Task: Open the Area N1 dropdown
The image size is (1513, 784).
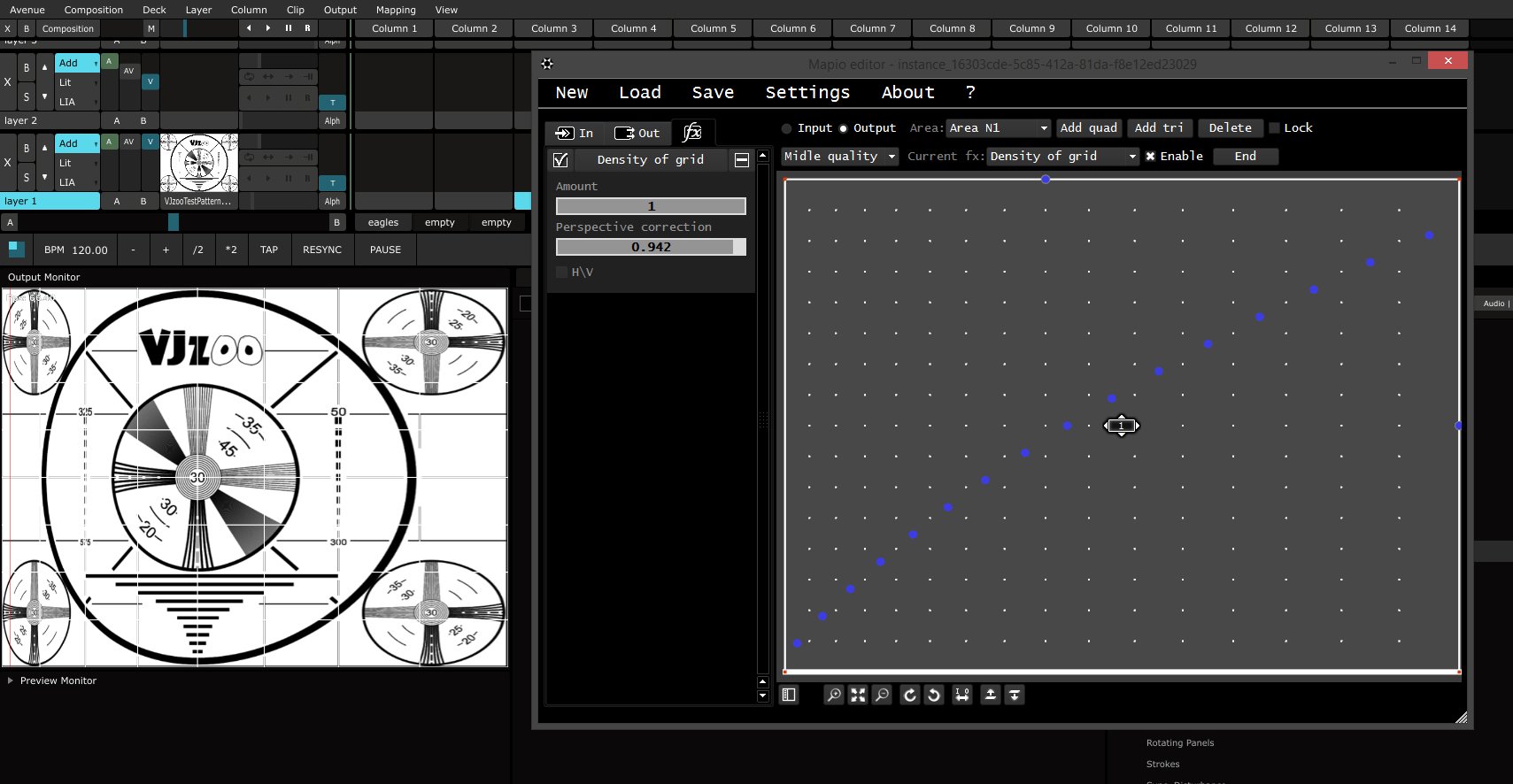Action: (998, 128)
